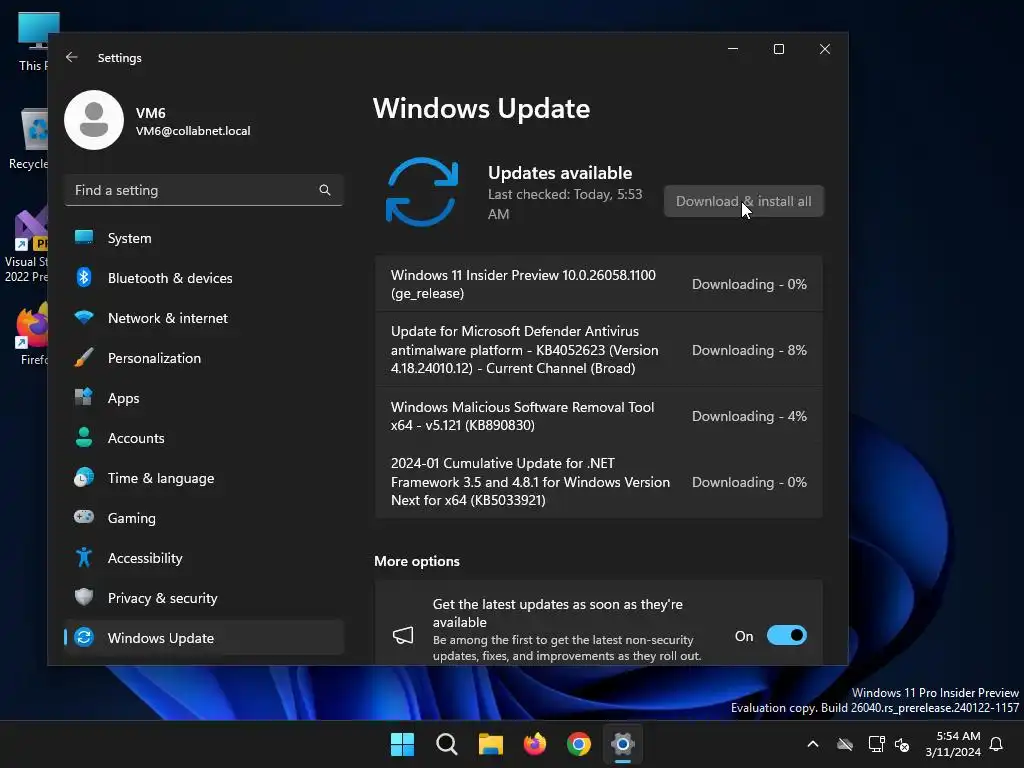Go to Privacy & security
The image size is (1024, 768).
click(204, 598)
